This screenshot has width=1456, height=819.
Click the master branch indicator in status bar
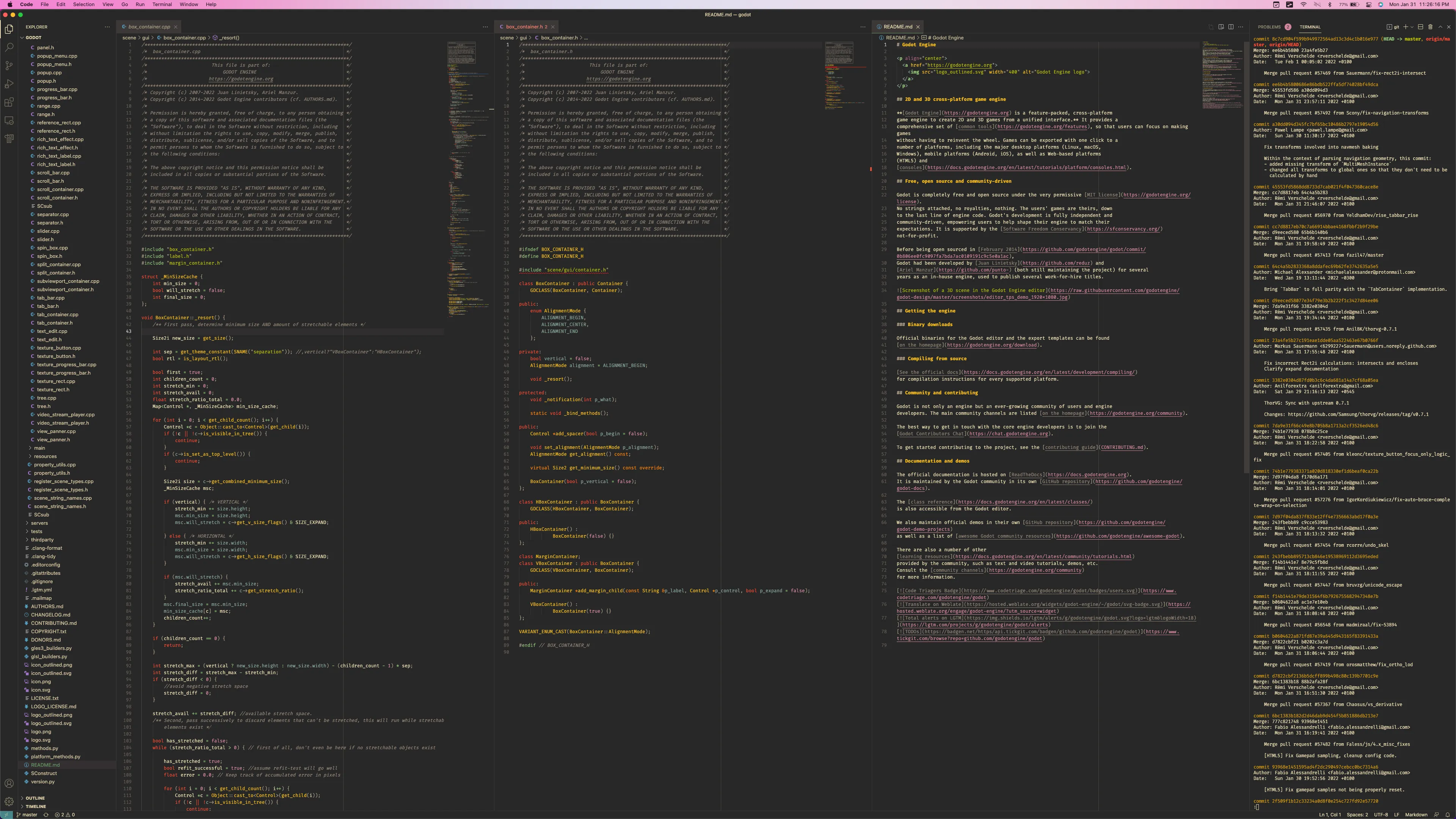click(x=27, y=814)
